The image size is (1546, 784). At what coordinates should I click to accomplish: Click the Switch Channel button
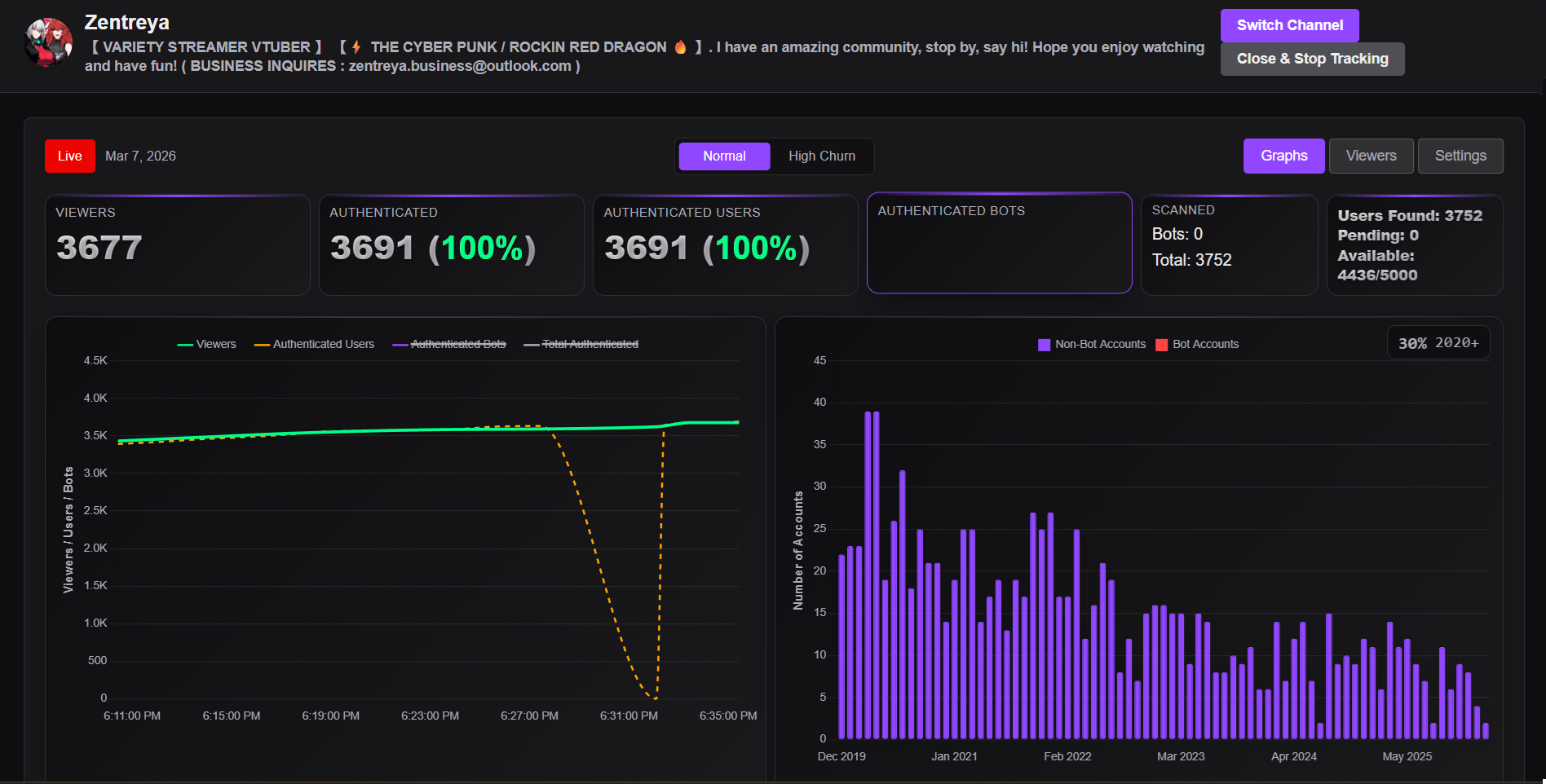(x=1289, y=25)
